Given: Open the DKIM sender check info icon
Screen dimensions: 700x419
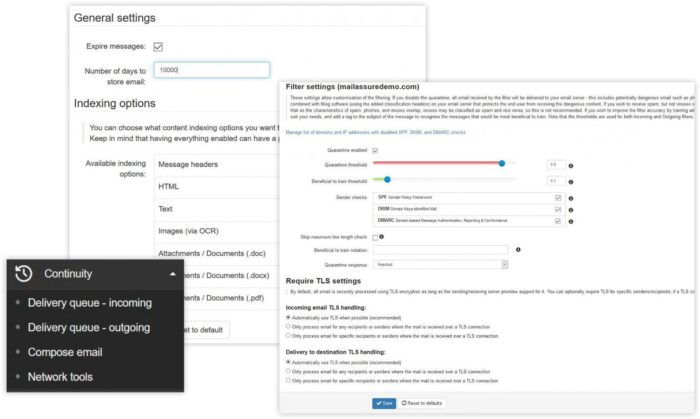Looking at the screenshot, I should 571,210.
